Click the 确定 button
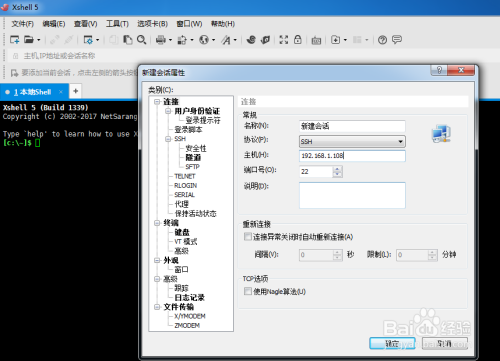Screen dimensions: 500x361 (x=392, y=343)
